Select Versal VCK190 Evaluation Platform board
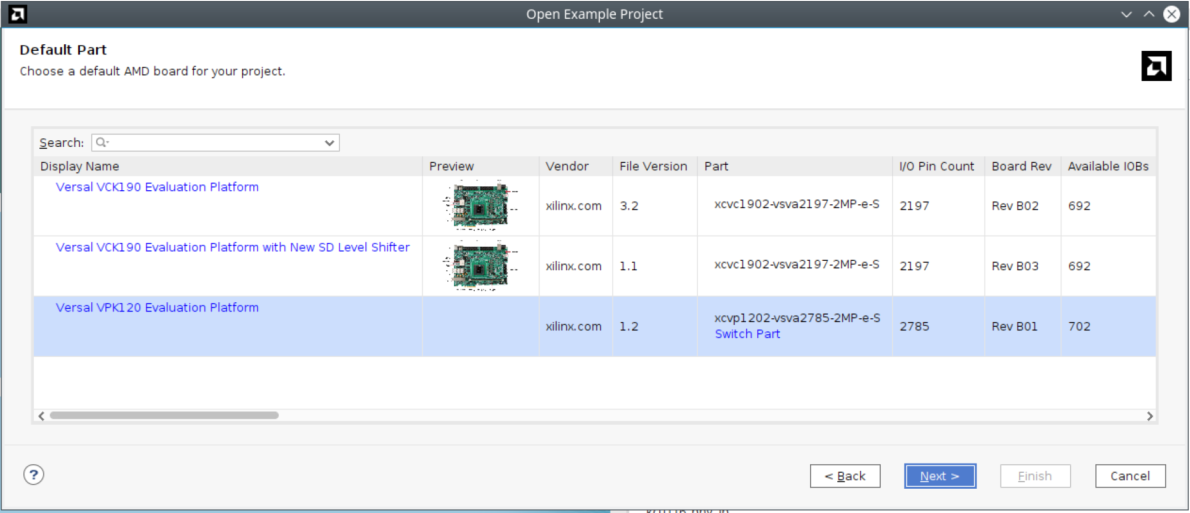 (157, 187)
